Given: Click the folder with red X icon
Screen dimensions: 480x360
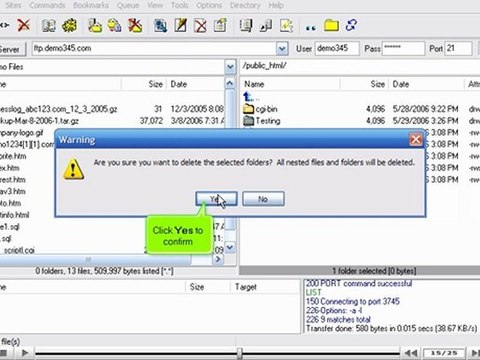Looking at the screenshot, I should pos(135,26).
